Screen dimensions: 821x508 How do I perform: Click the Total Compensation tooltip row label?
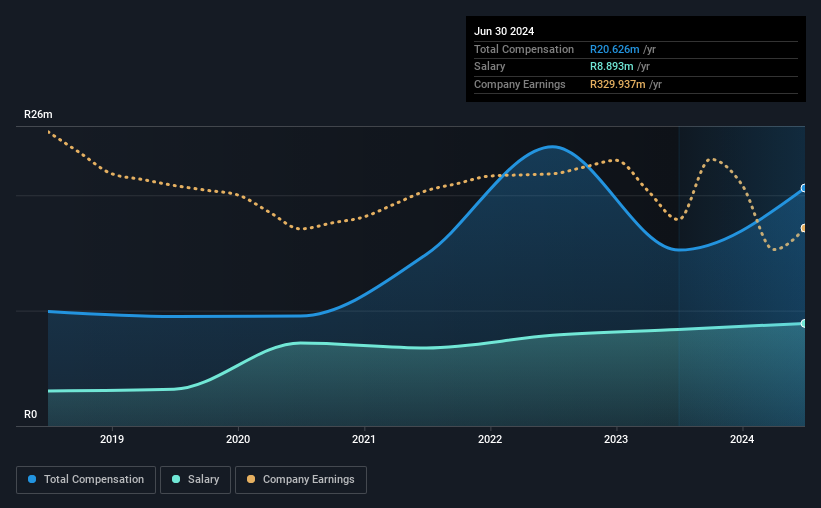(524, 49)
